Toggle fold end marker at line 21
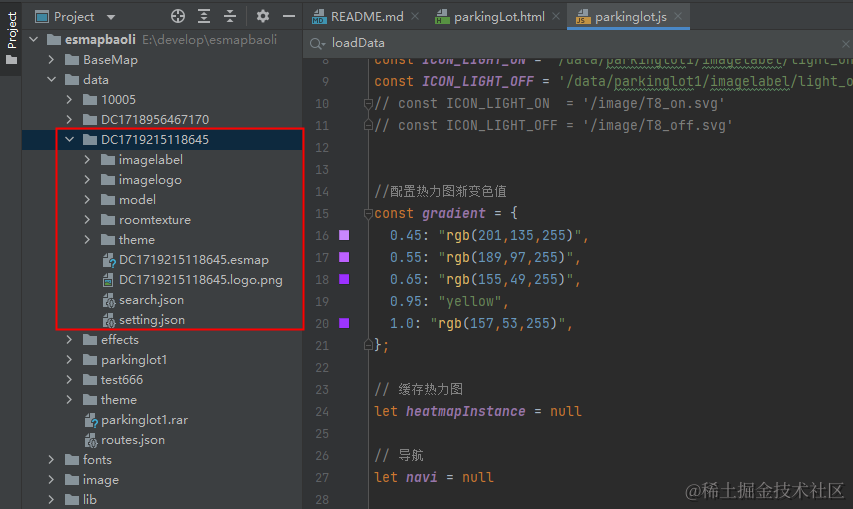The height and width of the screenshot is (509, 853). (x=368, y=345)
